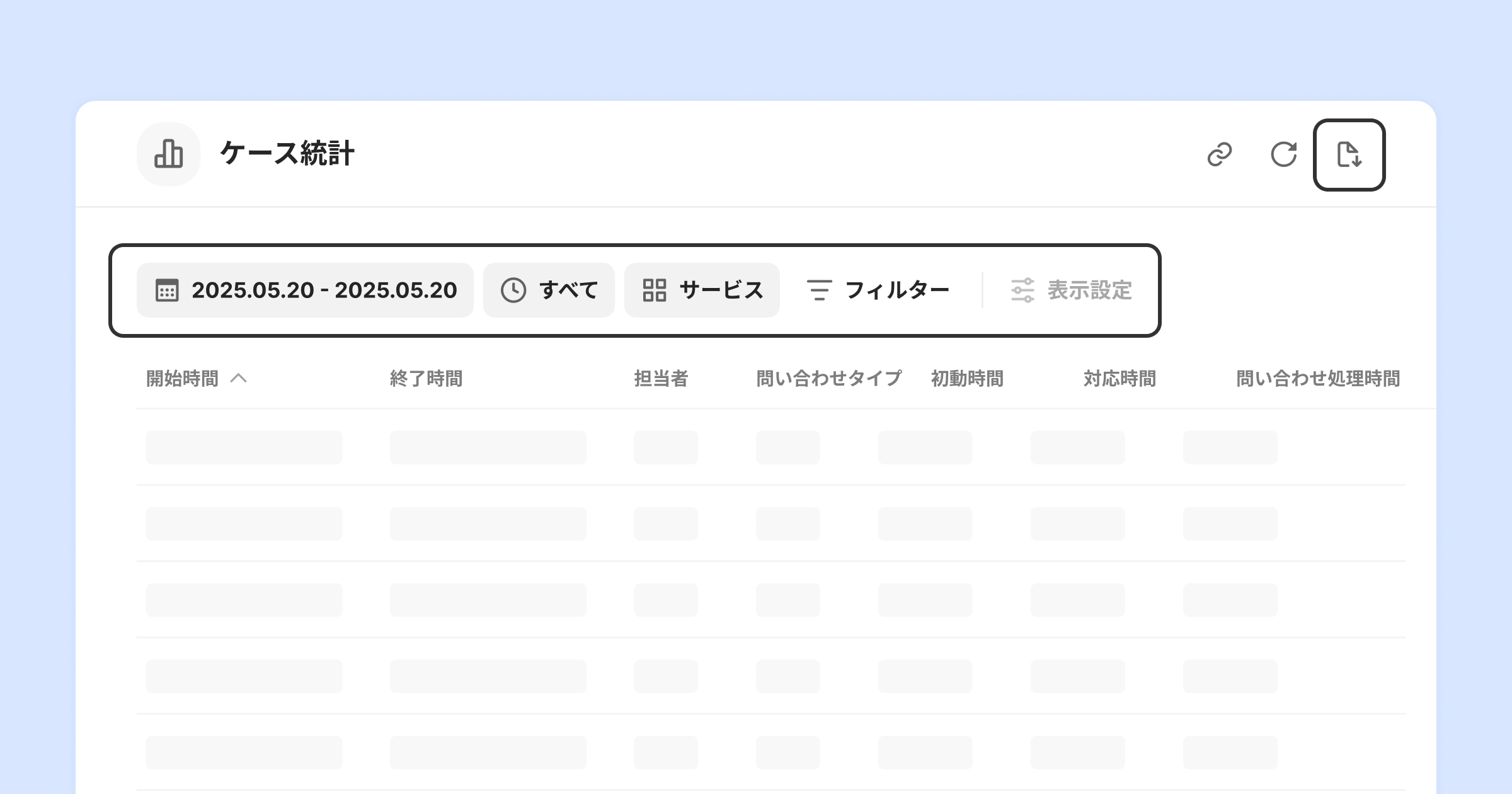Click the funnel lines filter icon
Image resolution: width=1512 pixels, height=794 pixels.
tap(819, 291)
